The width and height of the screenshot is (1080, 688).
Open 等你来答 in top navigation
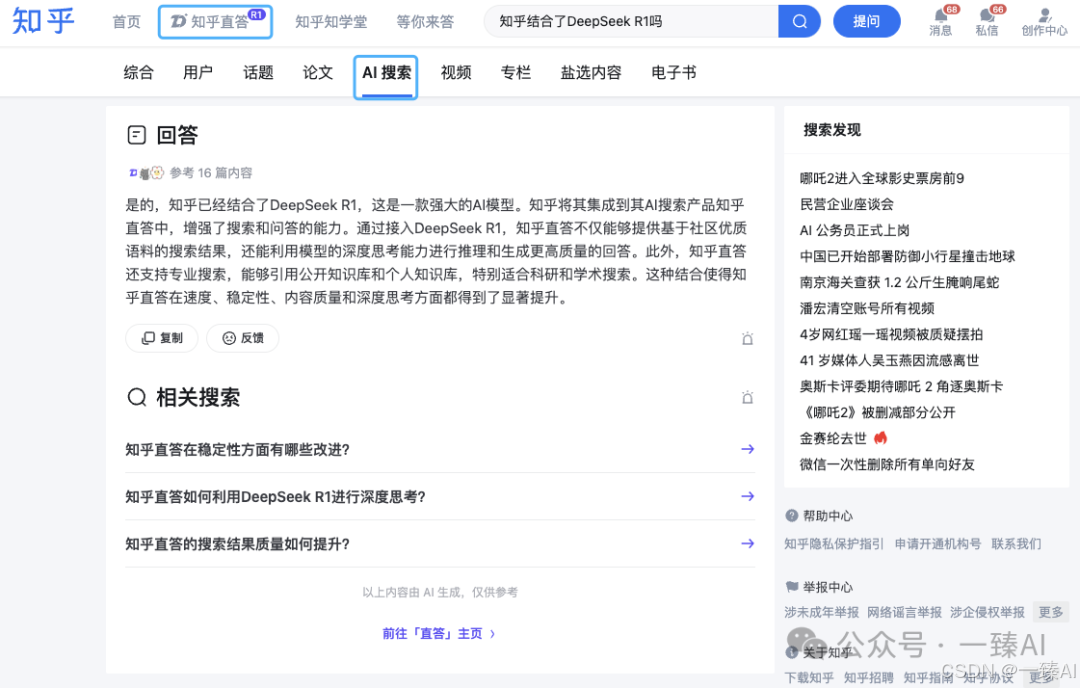point(425,22)
